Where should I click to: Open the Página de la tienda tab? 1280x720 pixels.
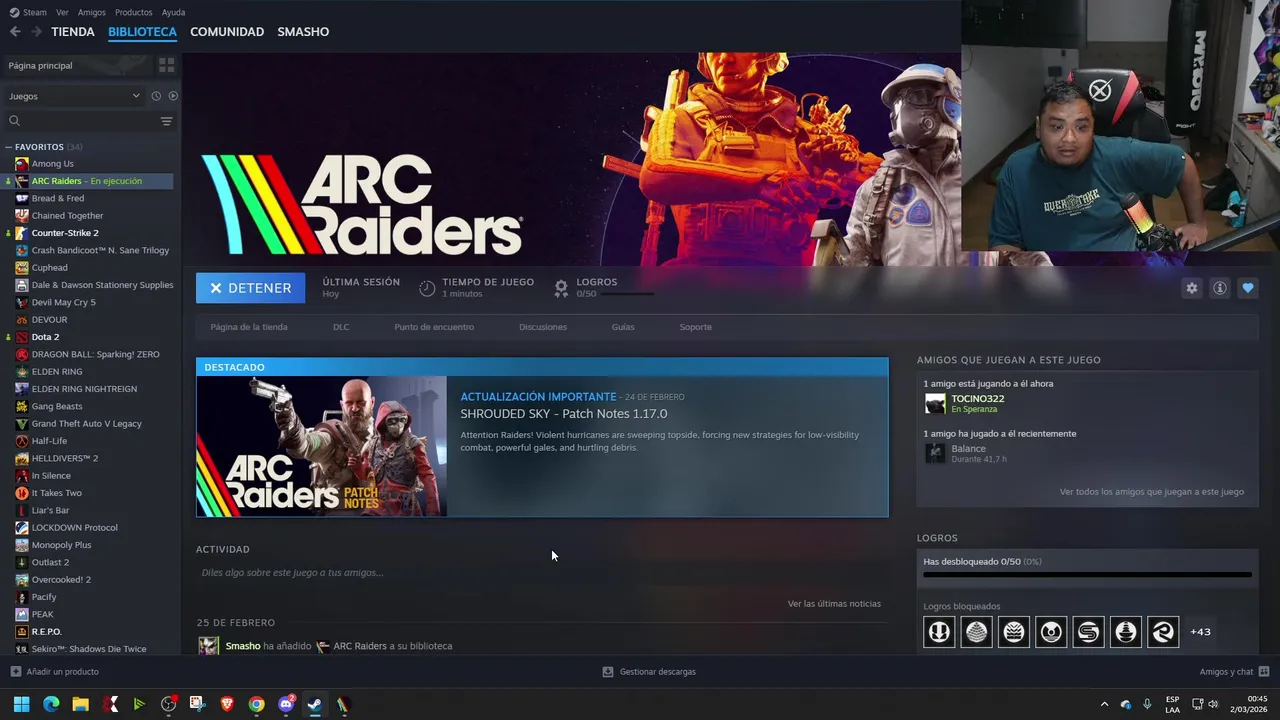tap(249, 327)
